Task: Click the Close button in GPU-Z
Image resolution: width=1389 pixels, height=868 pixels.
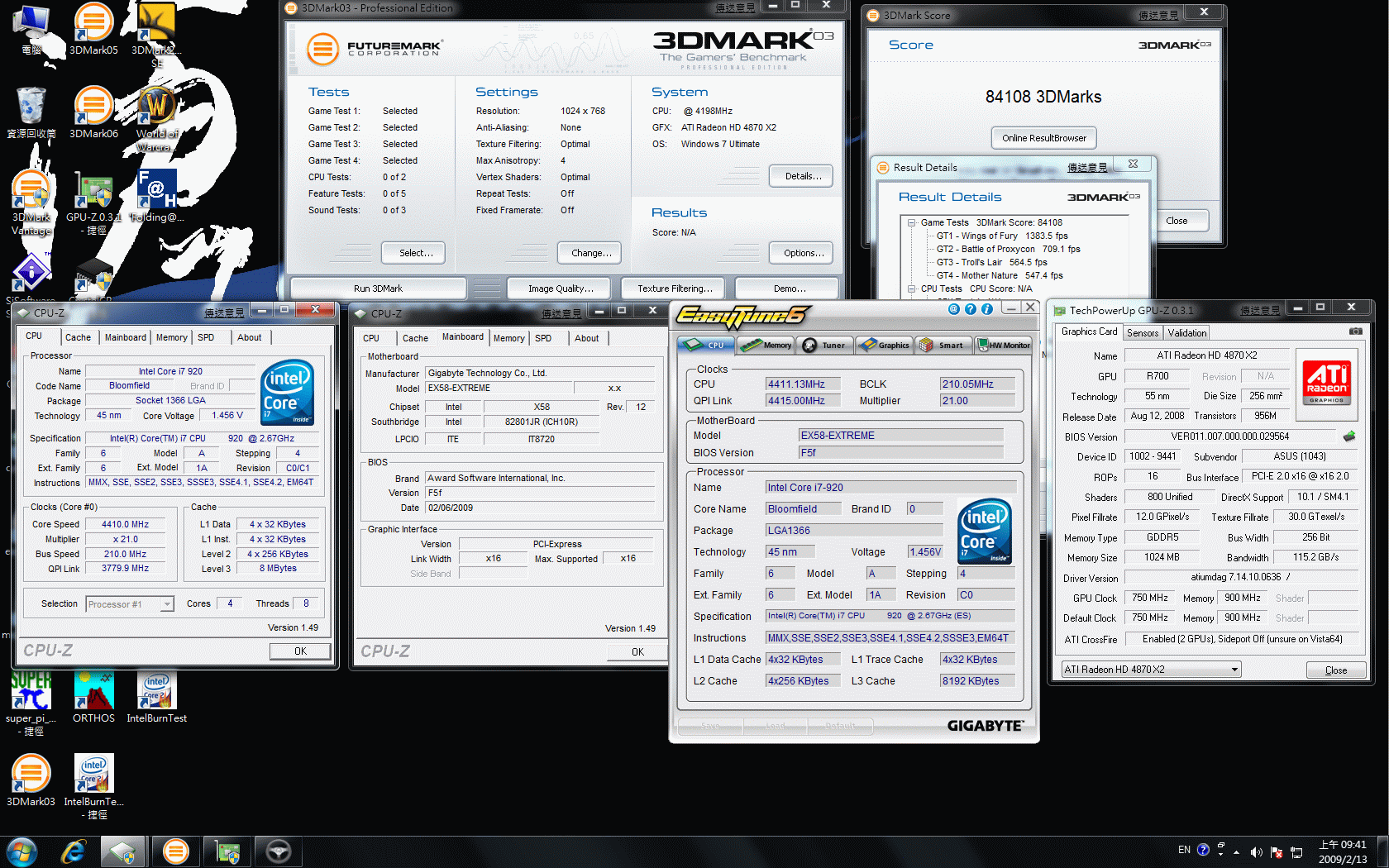Action: [x=1335, y=670]
